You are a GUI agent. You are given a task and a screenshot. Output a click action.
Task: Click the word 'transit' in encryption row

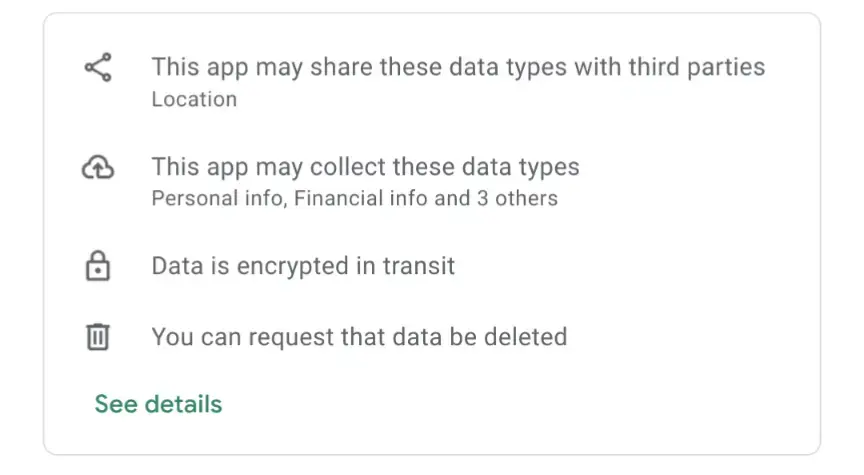pos(419,266)
